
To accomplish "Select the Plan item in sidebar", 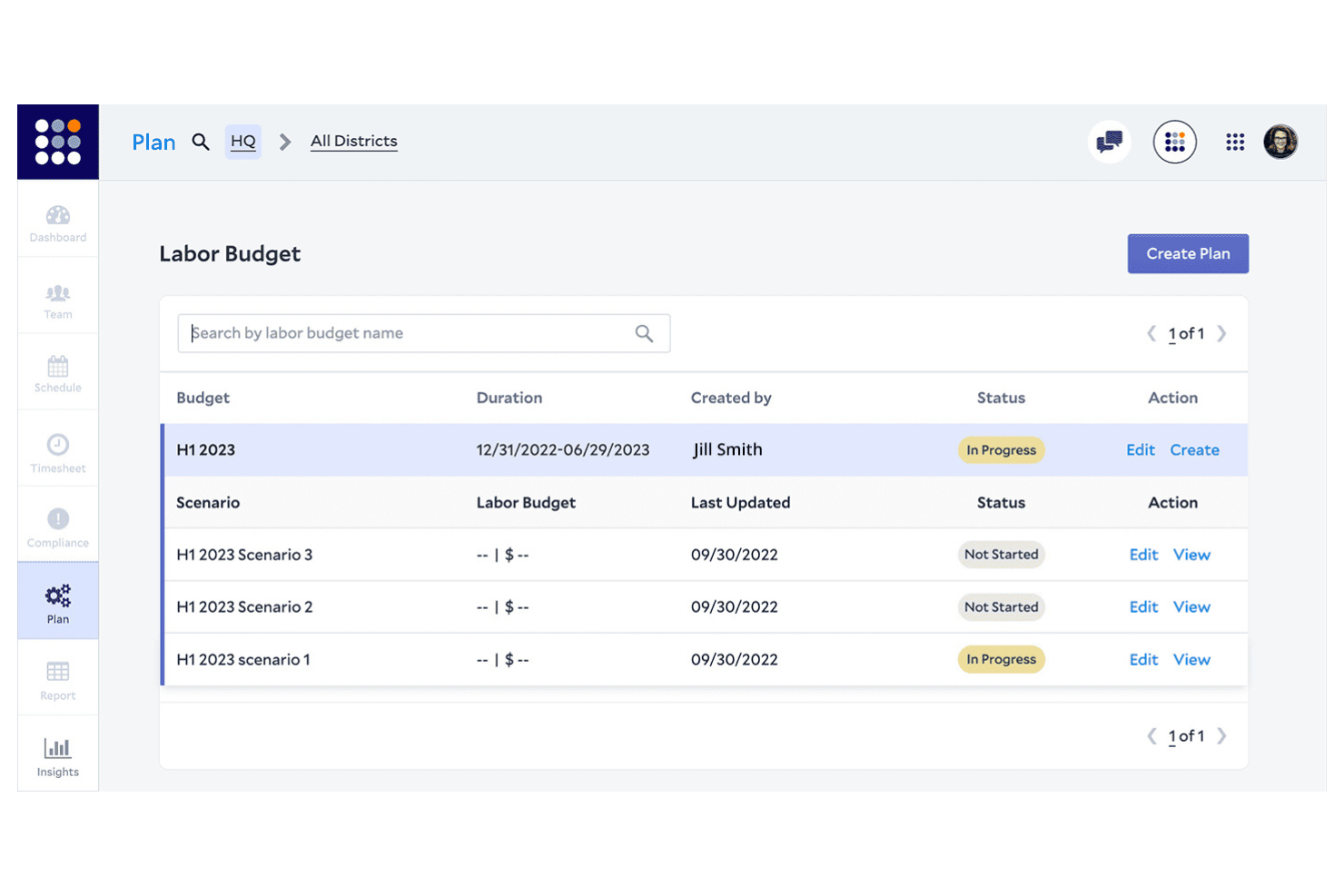I will [57, 603].
